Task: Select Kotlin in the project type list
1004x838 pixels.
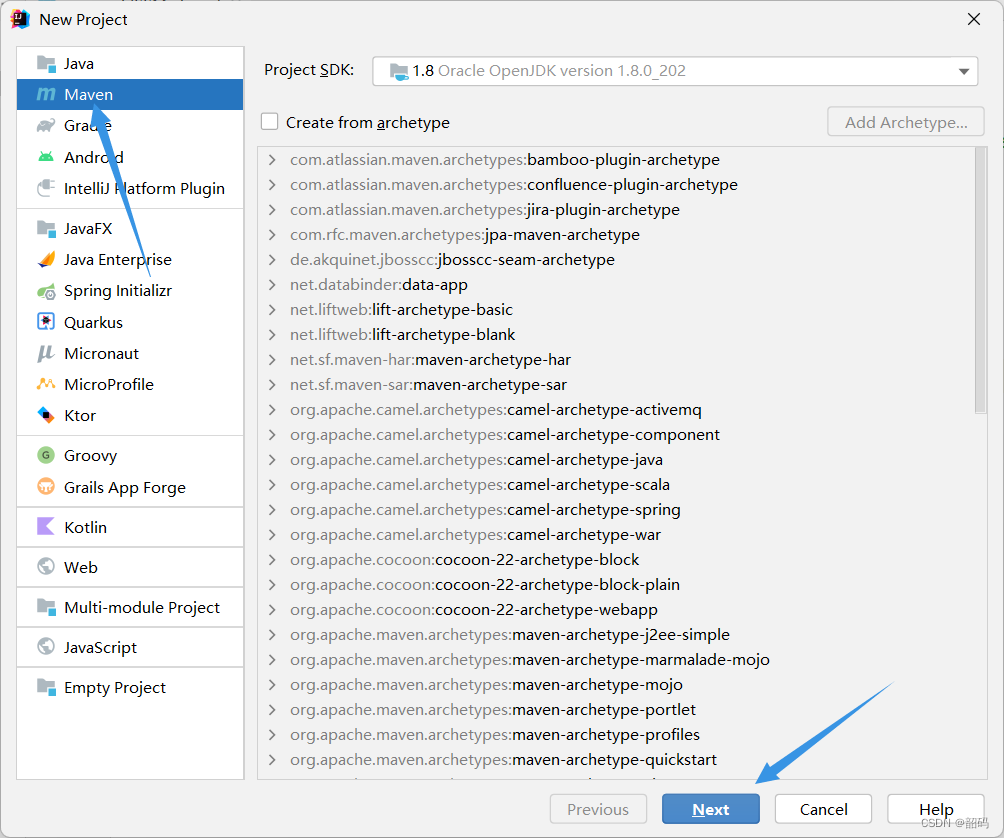Action: click(130, 527)
